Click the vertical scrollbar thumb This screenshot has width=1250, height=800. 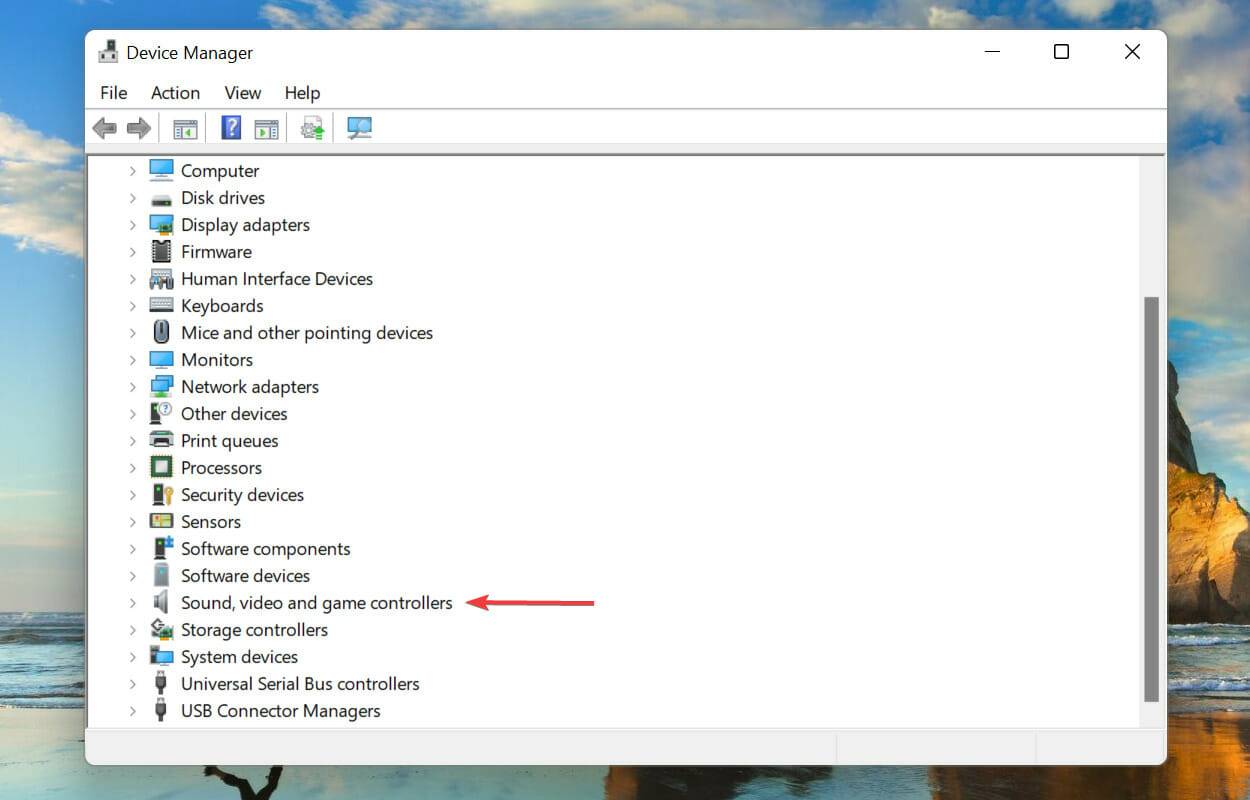coord(1151,500)
